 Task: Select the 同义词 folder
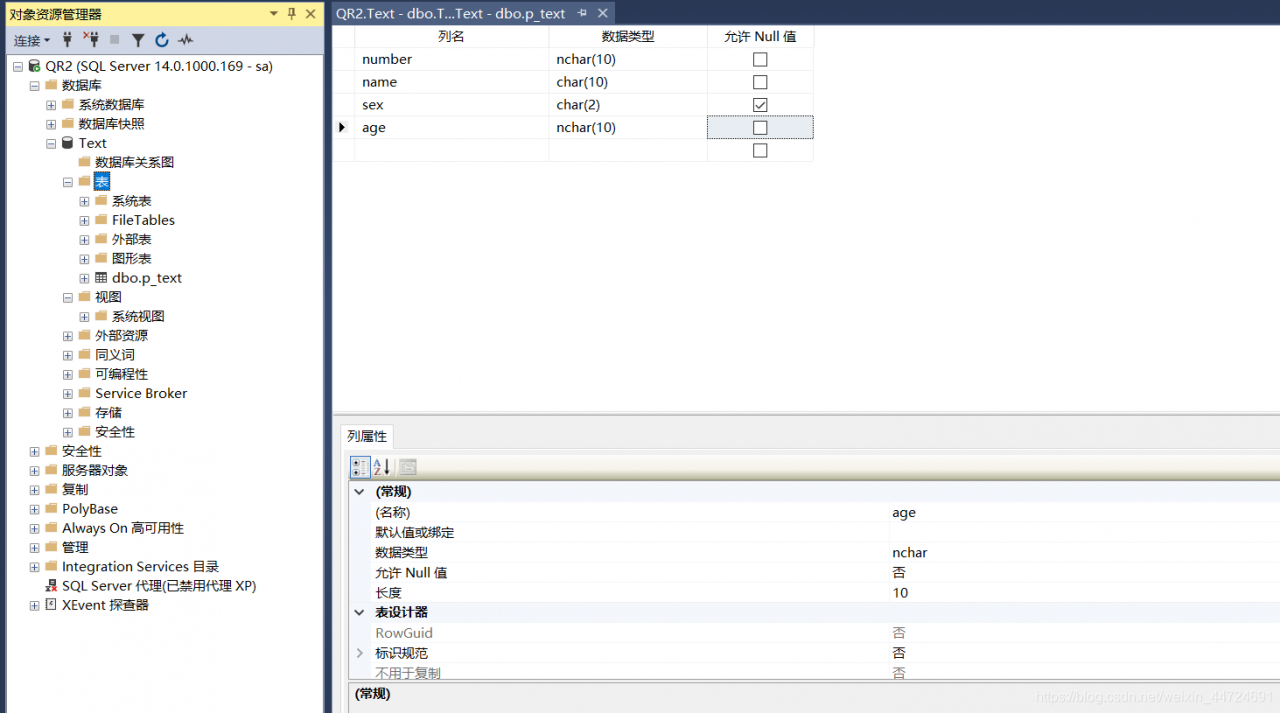click(114, 355)
